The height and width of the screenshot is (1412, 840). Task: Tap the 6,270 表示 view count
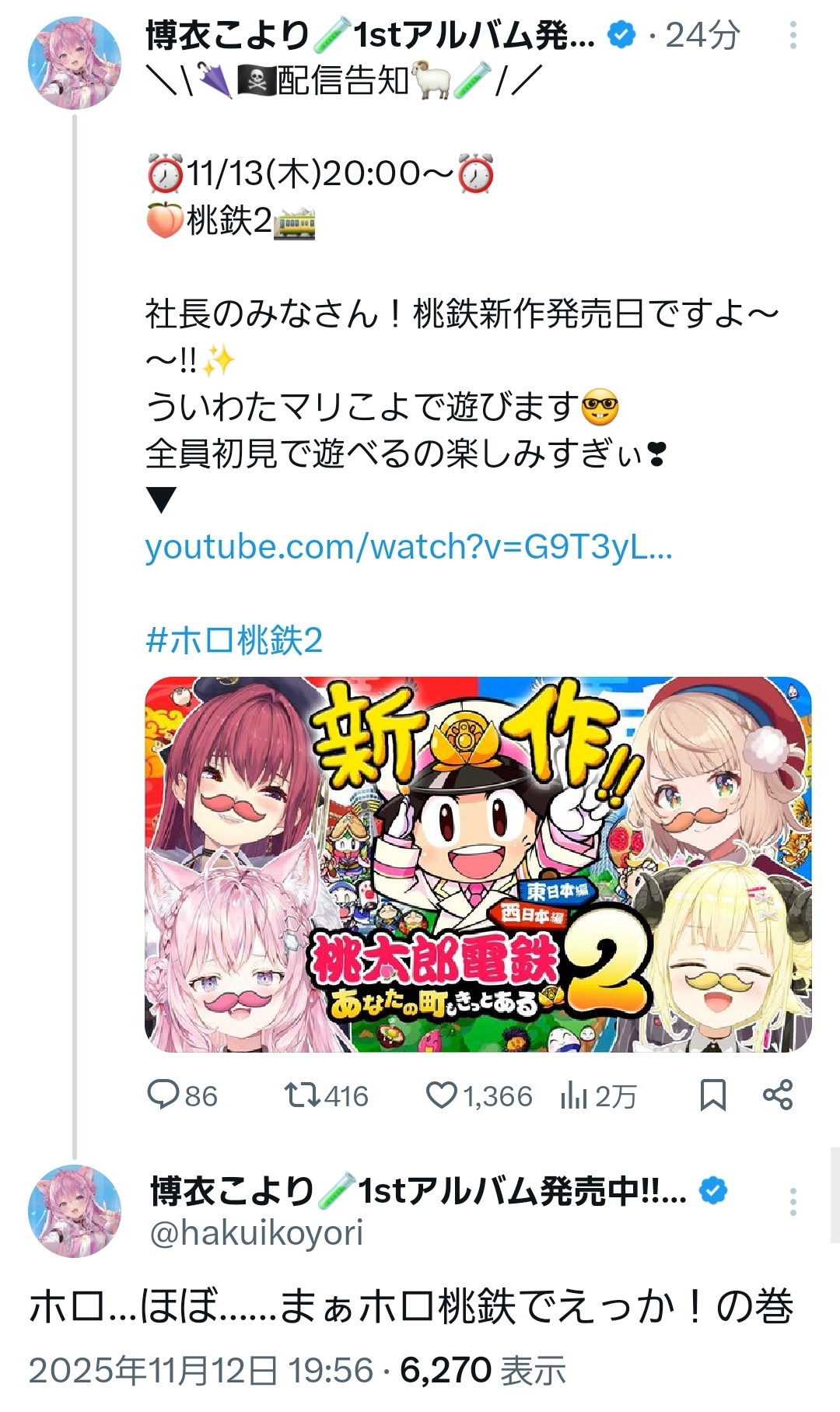pyautogui.click(x=483, y=1371)
